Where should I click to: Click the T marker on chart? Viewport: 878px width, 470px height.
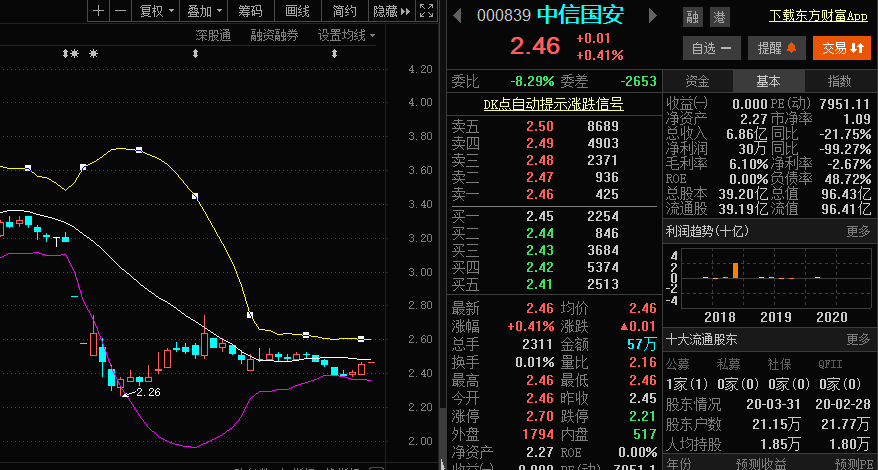pyautogui.click(x=56, y=241)
